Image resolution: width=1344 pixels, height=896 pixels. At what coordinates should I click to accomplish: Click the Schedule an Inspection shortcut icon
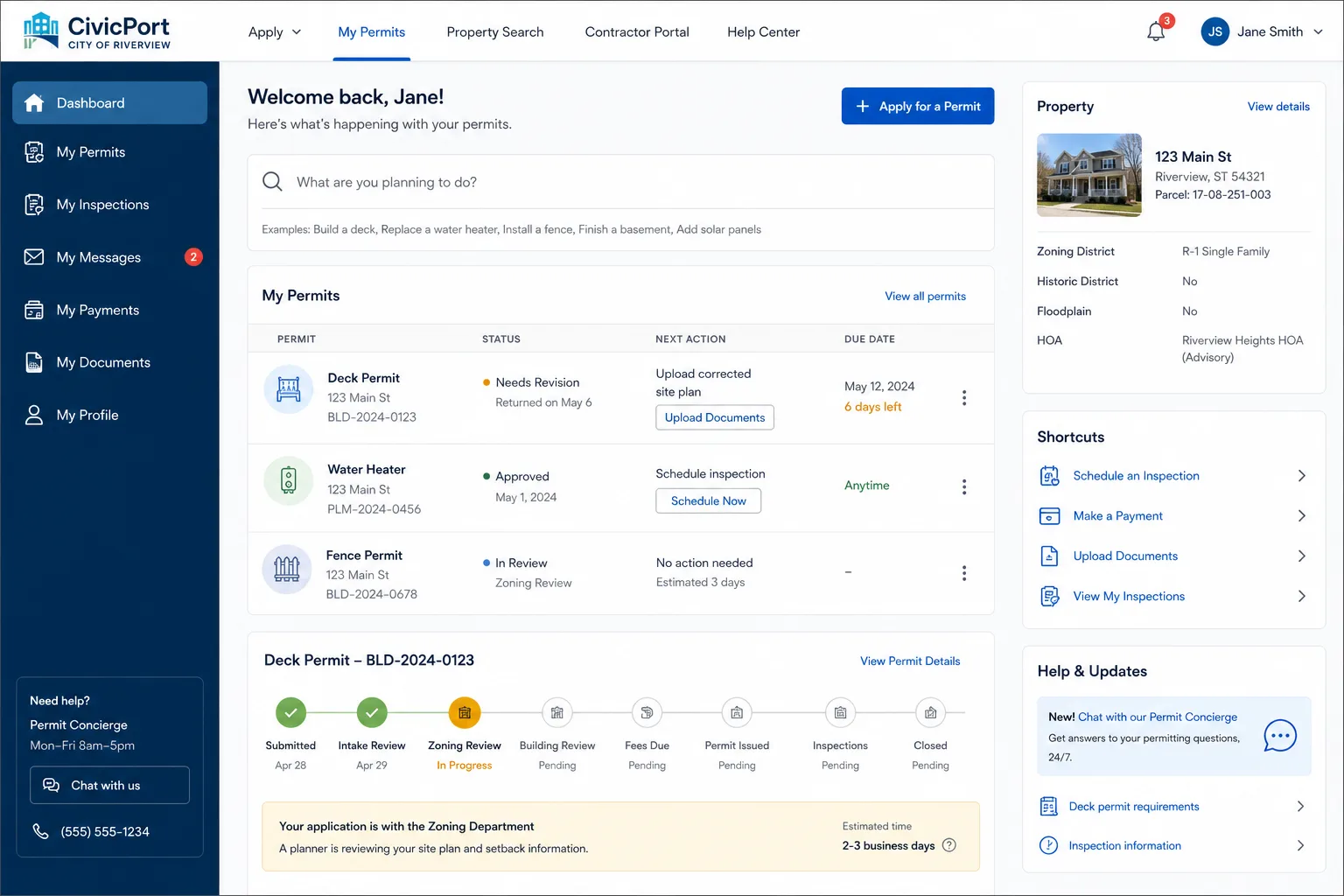pyautogui.click(x=1049, y=476)
